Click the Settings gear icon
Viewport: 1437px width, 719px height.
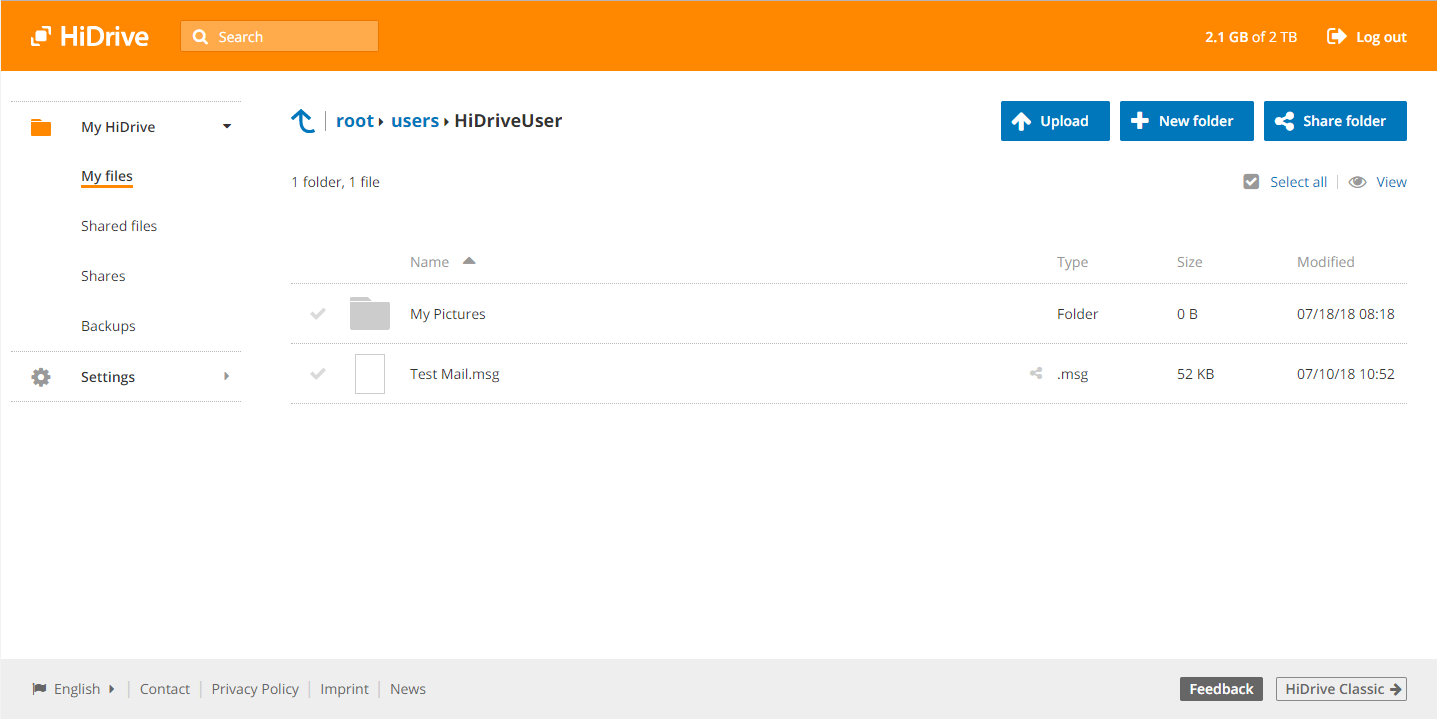41,377
